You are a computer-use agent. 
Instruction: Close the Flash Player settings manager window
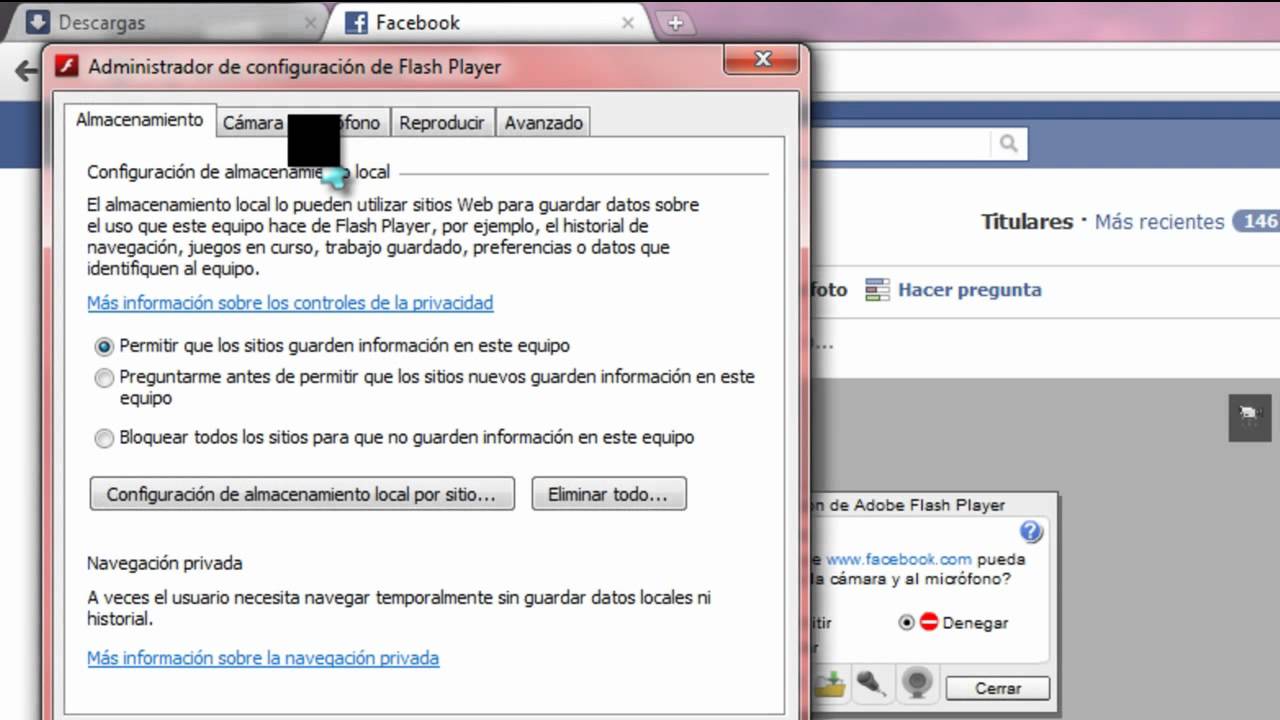(762, 59)
